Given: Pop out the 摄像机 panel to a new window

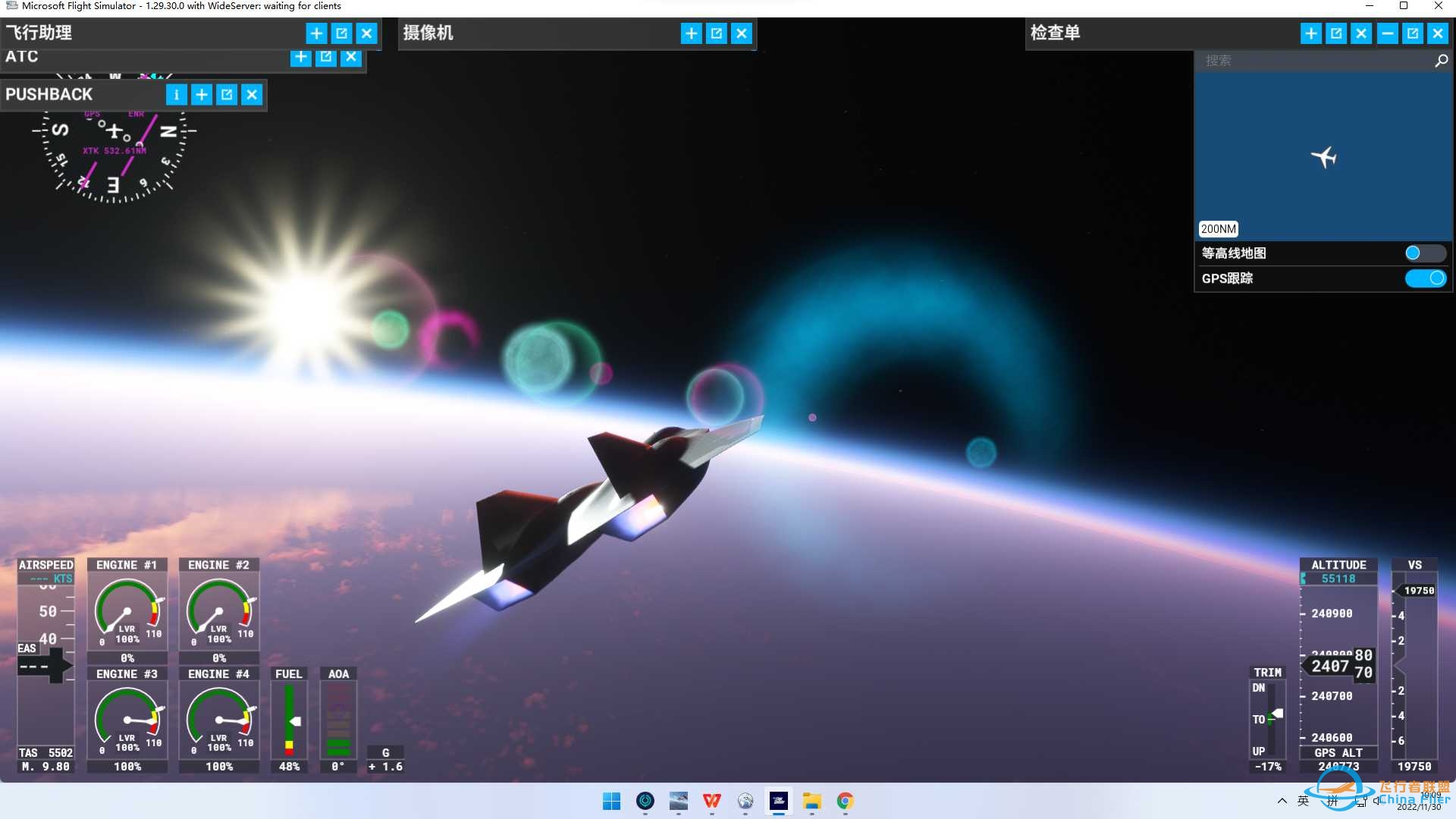Looking at the screenshot, I should [716, 33].
